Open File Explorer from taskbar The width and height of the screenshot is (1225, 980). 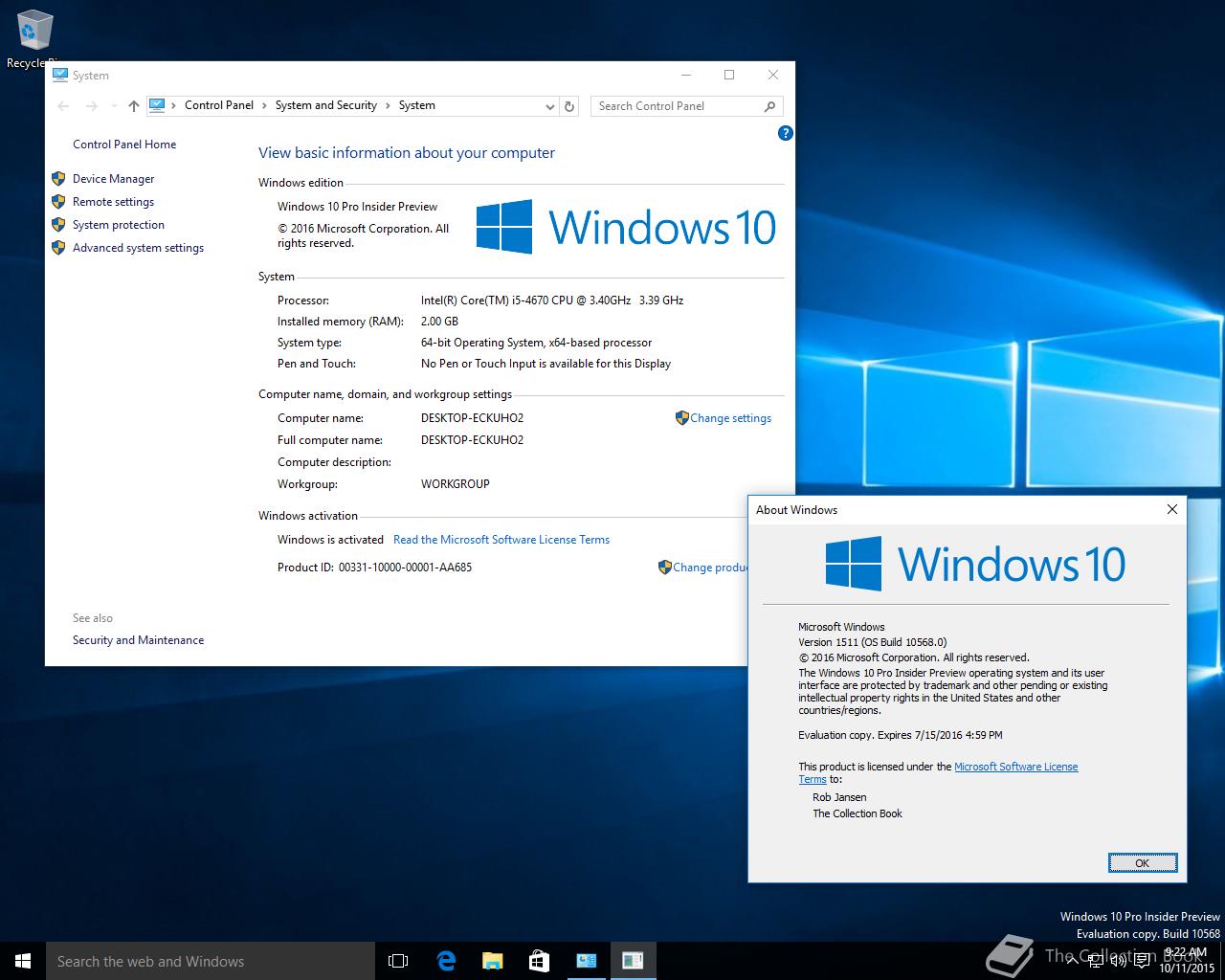pos(492,961)
